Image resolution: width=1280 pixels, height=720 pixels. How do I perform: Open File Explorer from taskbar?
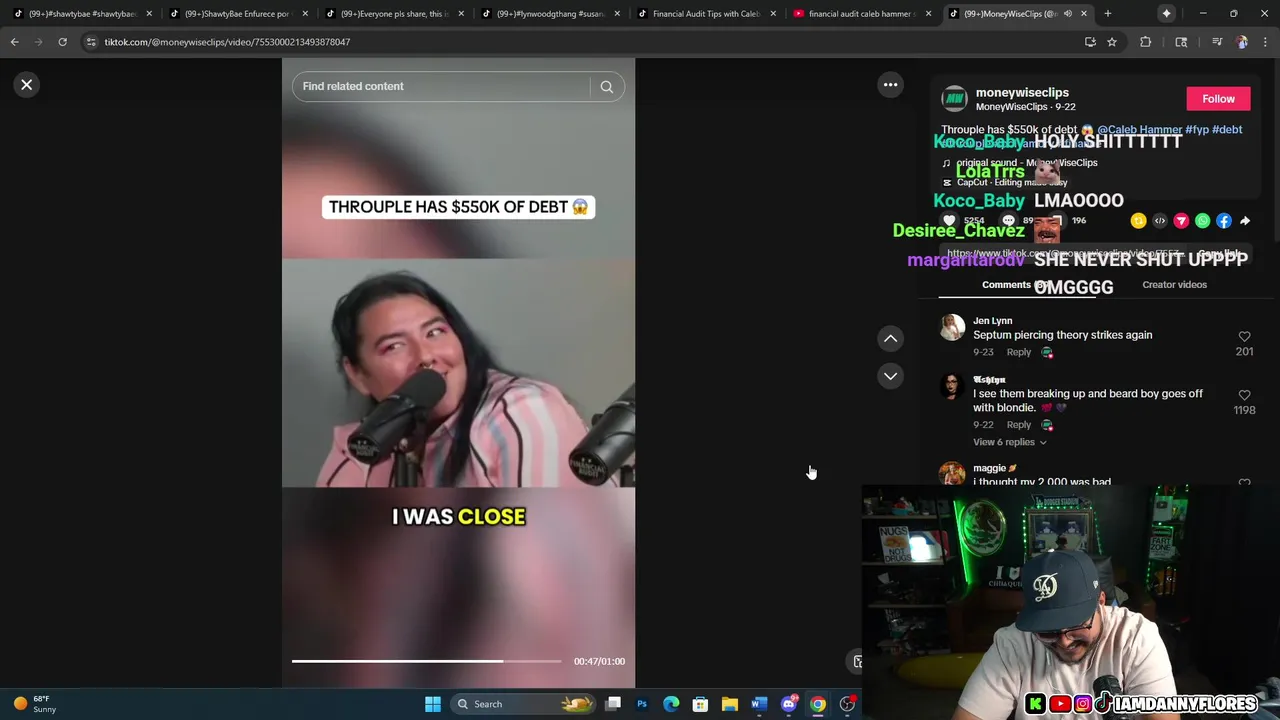(x=730, y=704)
